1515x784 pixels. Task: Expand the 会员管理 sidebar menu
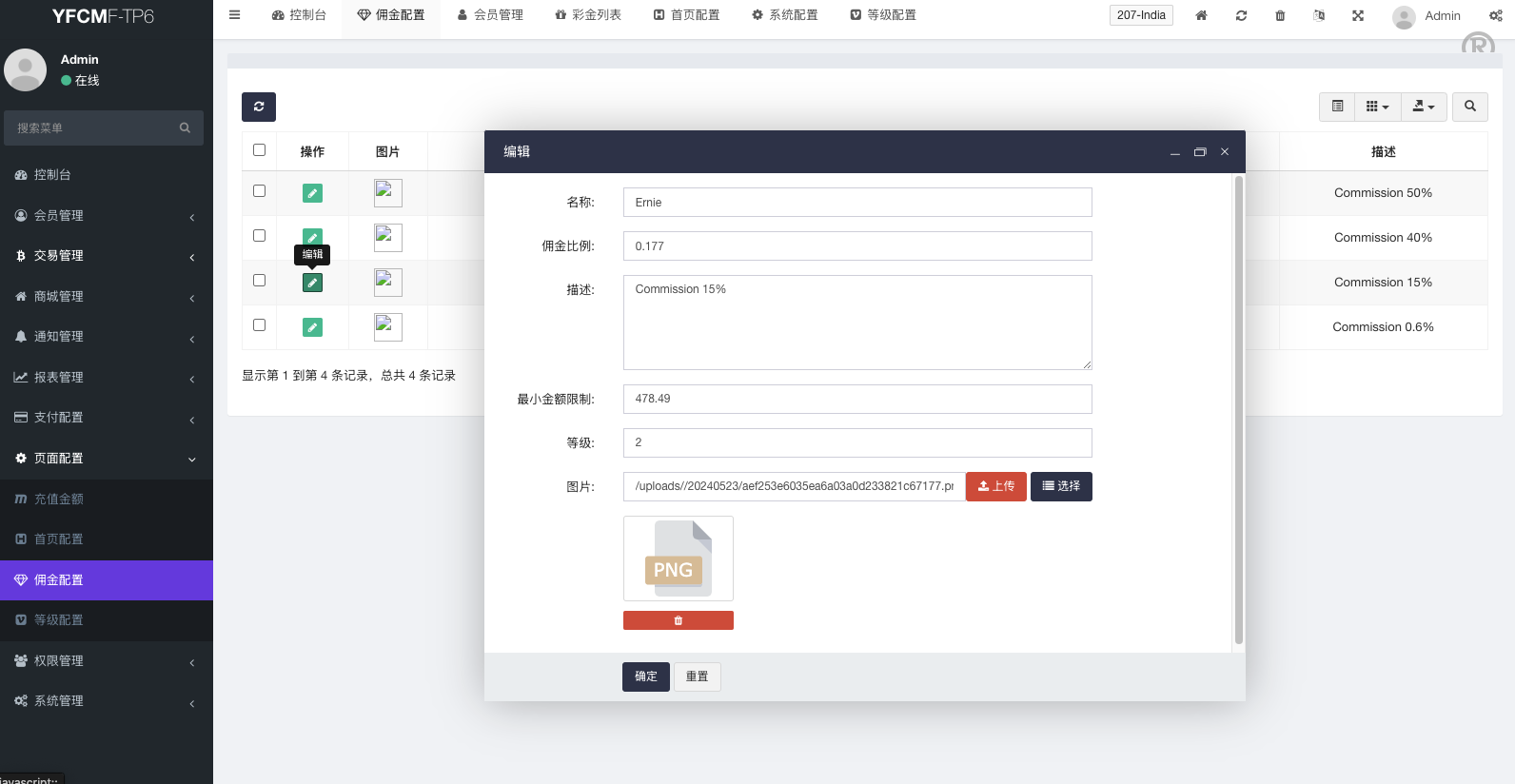pyautogui.click(x=105, y=216)
